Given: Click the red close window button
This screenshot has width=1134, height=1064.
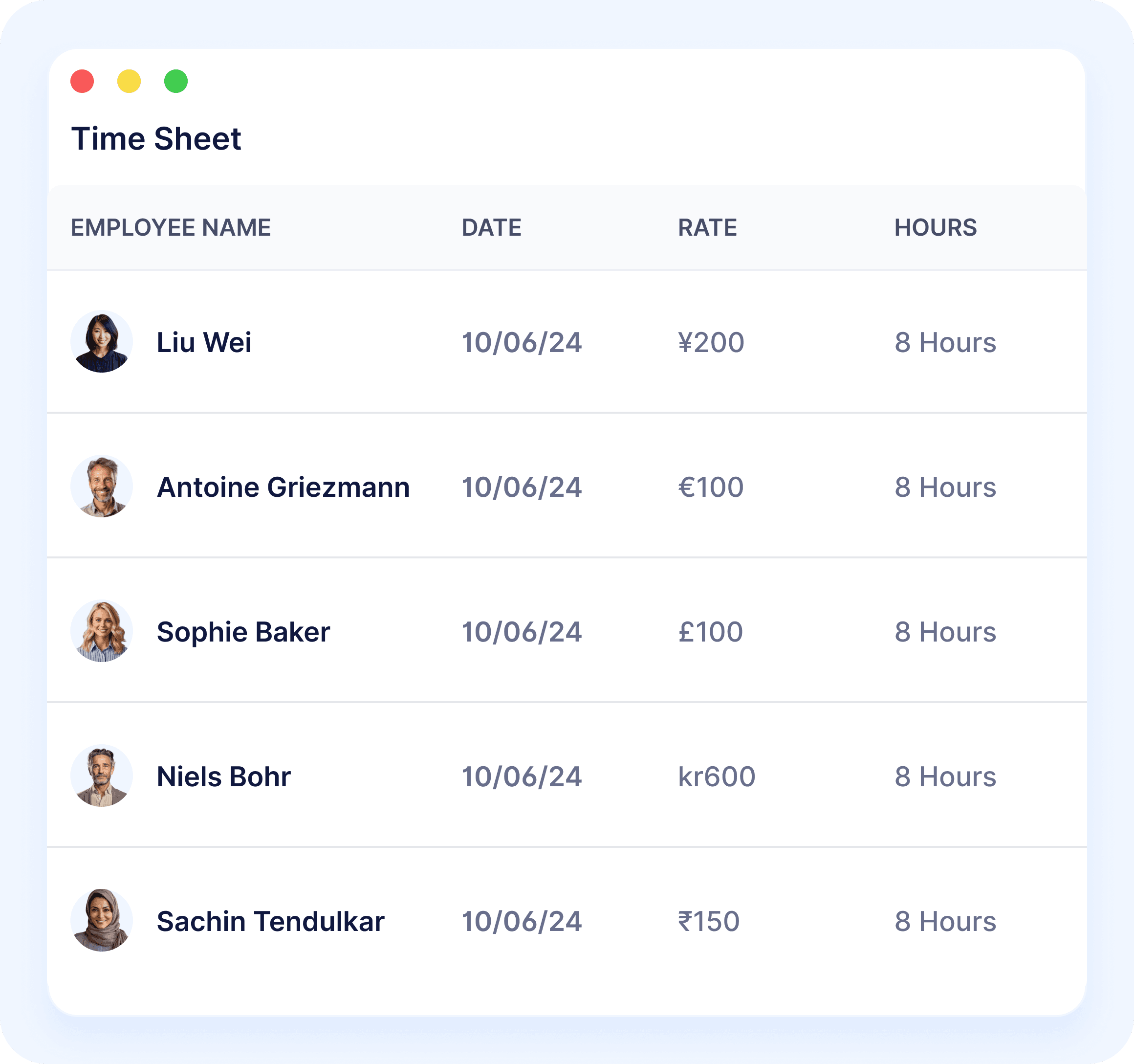Looking at the screenshot, I should point(82,81).
